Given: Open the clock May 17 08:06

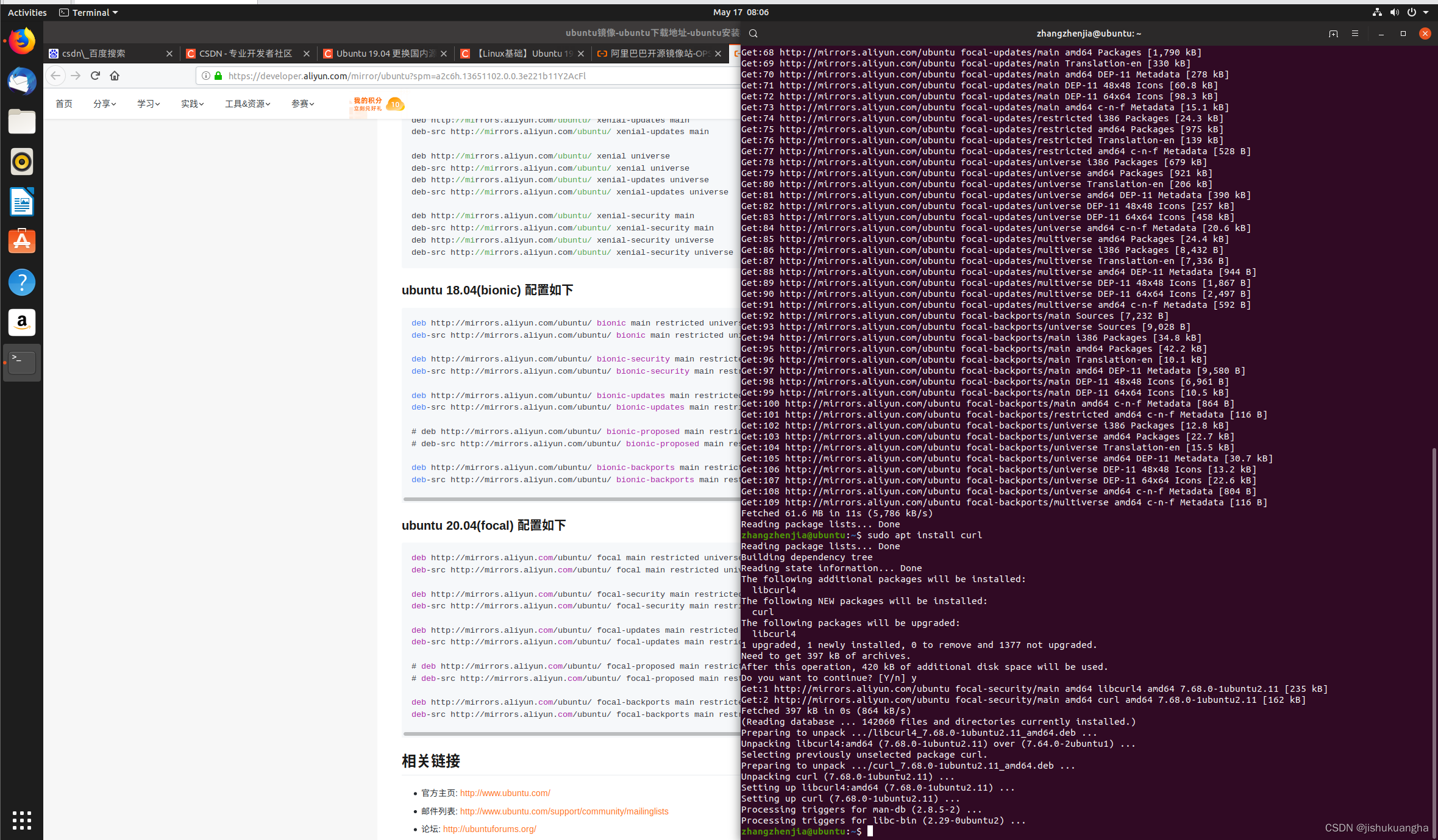Looking at the screenshot, I should coord(741,12).
